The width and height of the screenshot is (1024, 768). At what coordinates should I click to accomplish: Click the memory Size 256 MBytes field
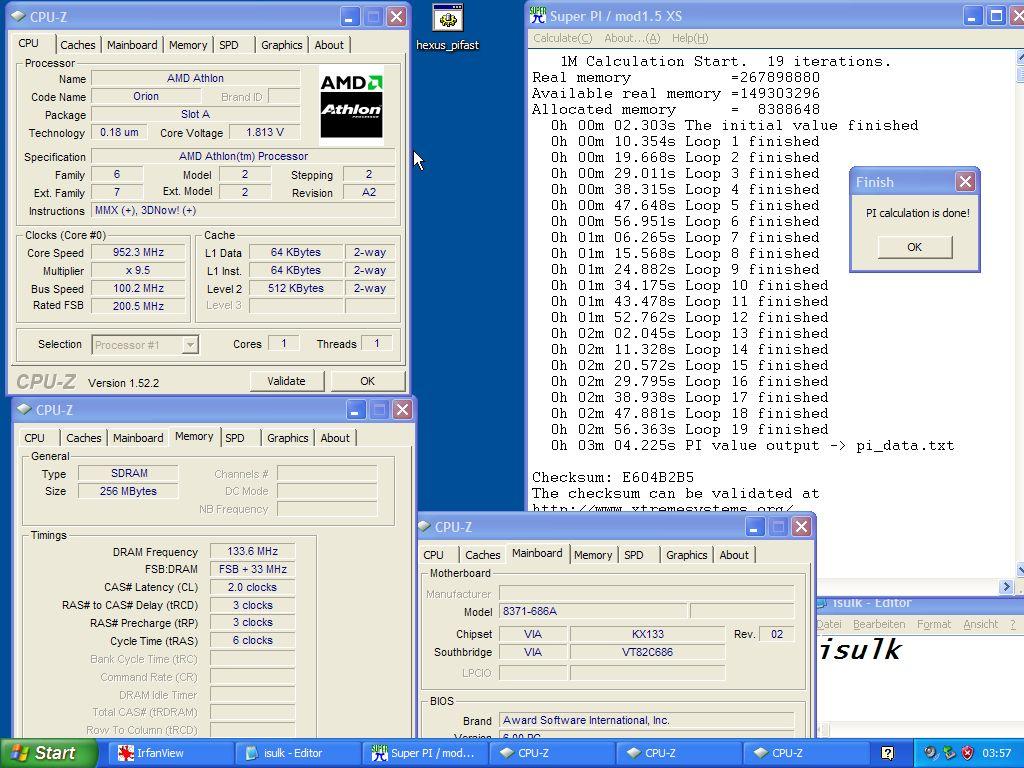128,491
